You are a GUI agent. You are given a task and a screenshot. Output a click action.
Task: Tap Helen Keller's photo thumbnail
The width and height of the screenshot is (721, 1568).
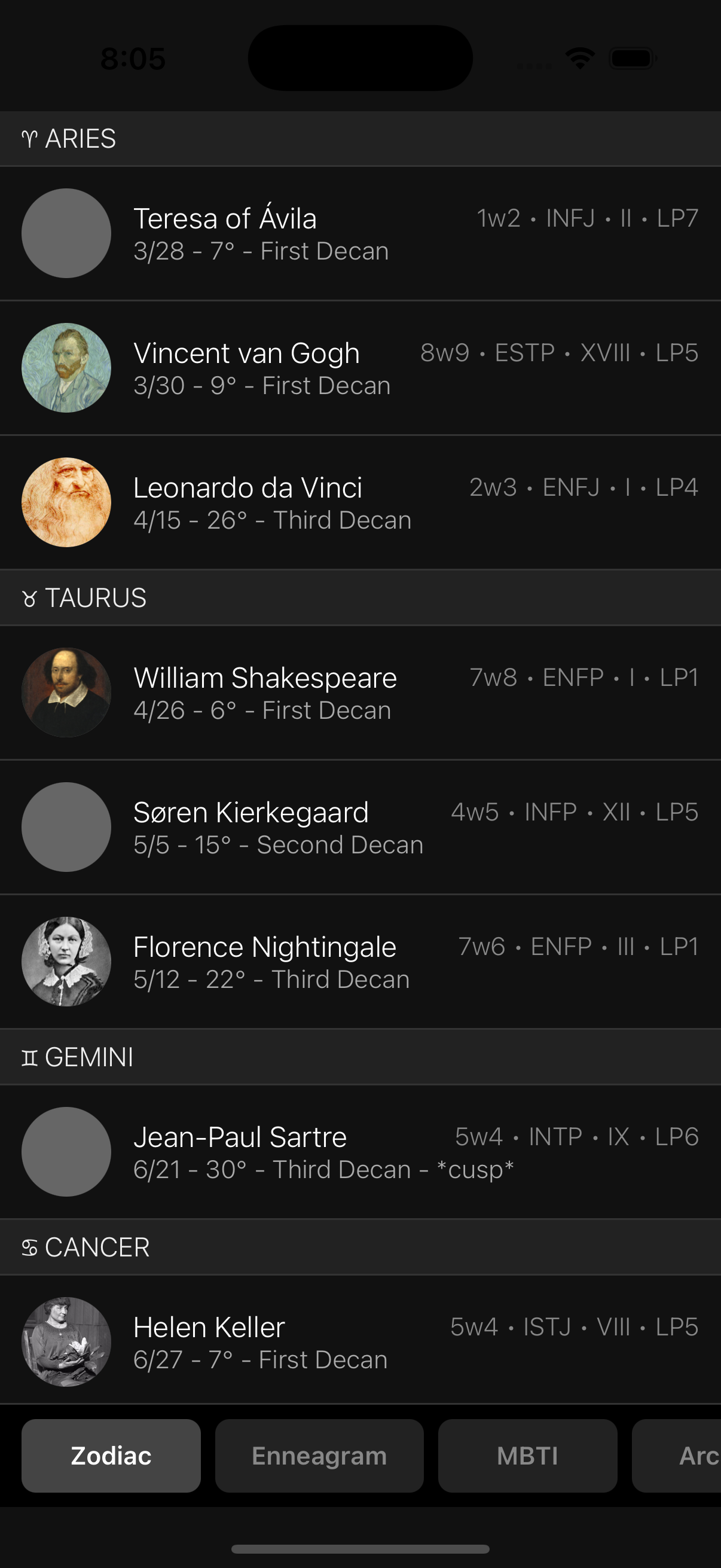(66, 1341)
